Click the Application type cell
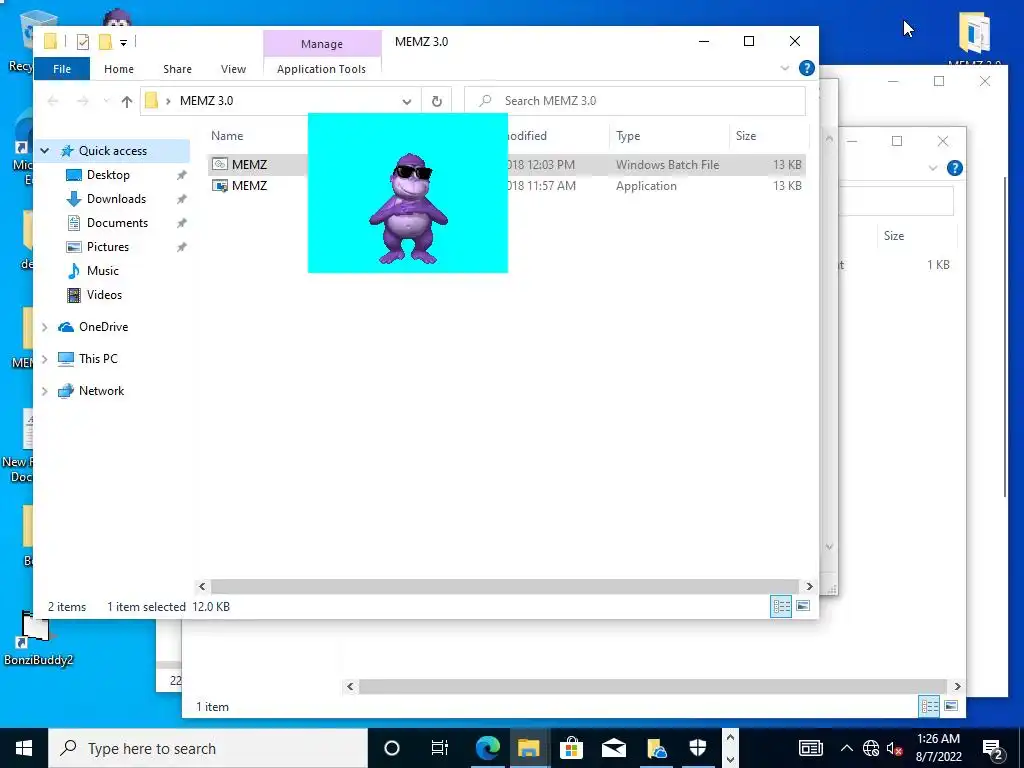 pyautogui.click(x=646, y=186)
